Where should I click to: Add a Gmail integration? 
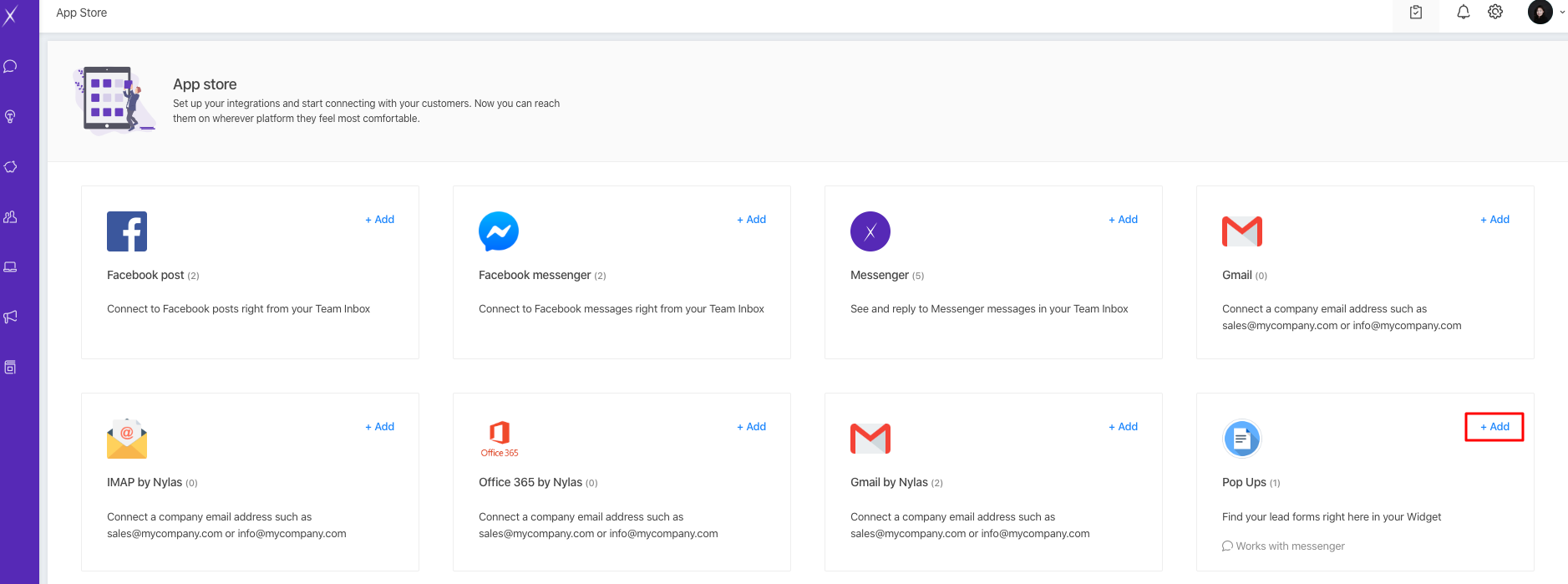1495,220
